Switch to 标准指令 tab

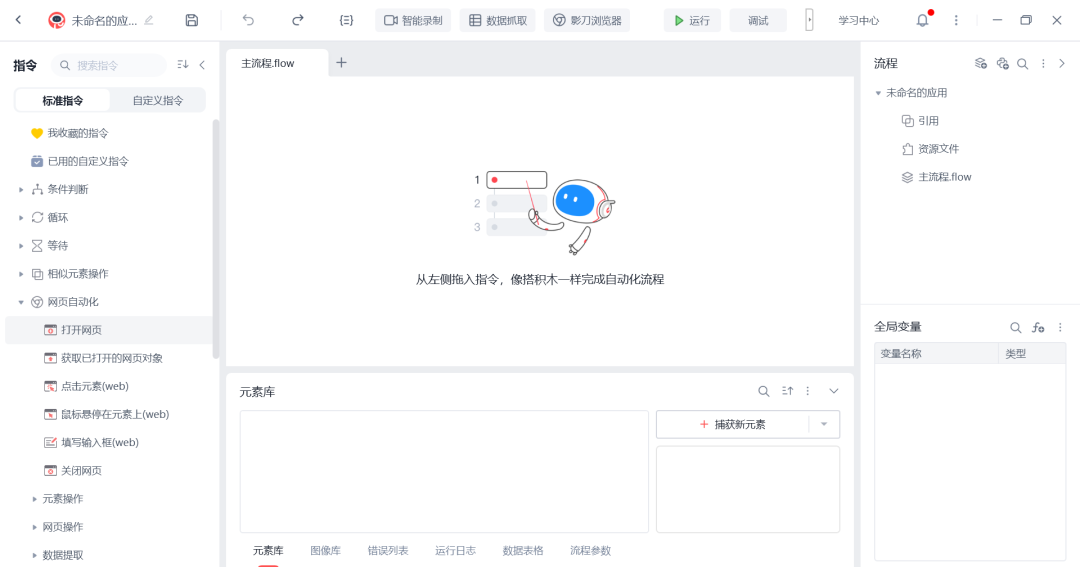pyautogui.click(x=62, y=101)
